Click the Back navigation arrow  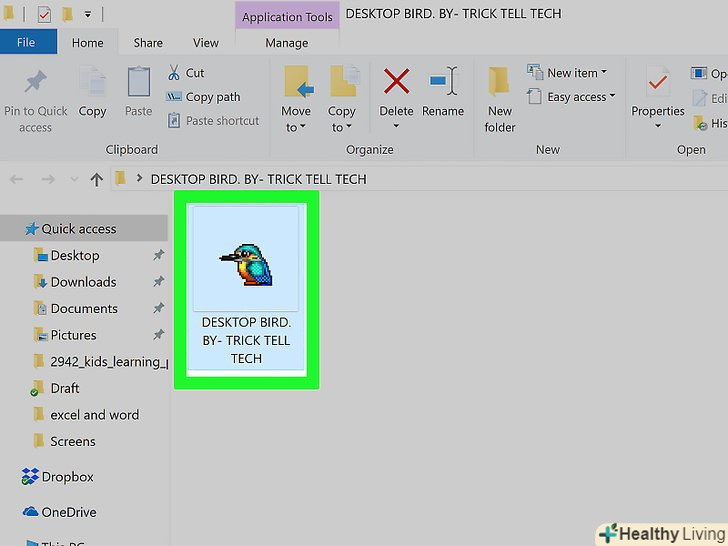[x=17, y=179]
